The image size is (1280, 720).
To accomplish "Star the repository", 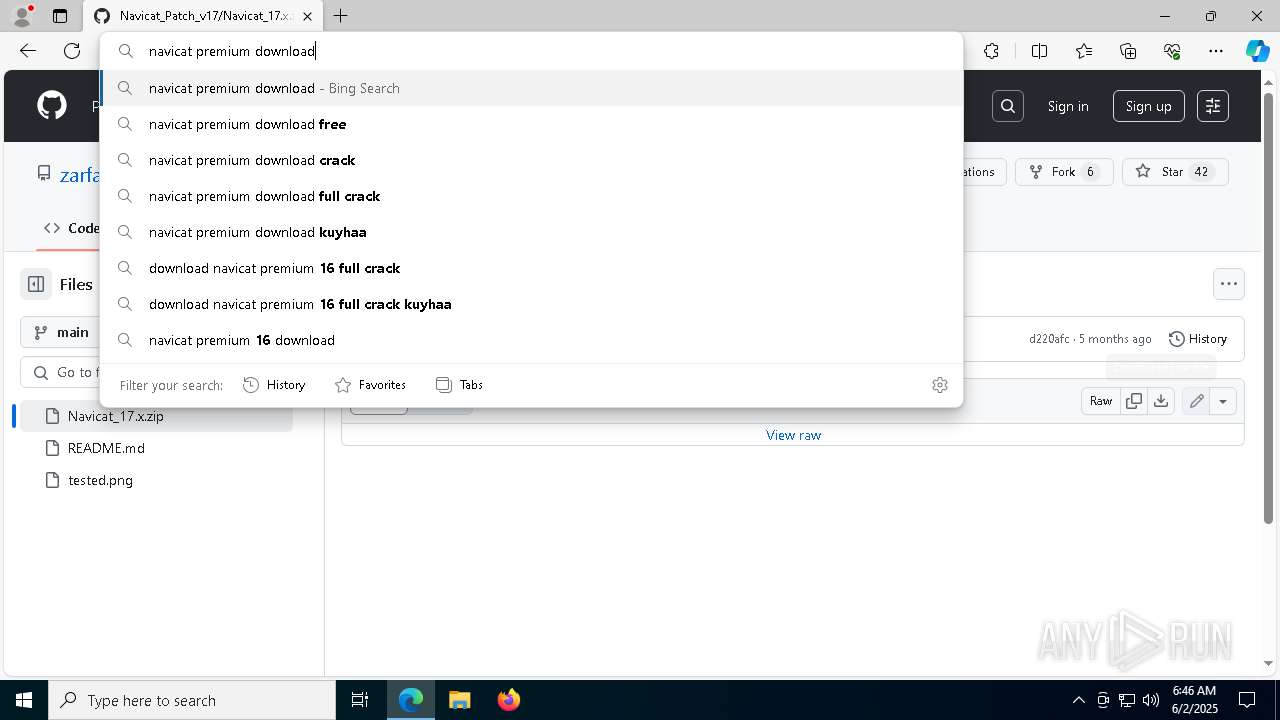I will coord(1175,172).
